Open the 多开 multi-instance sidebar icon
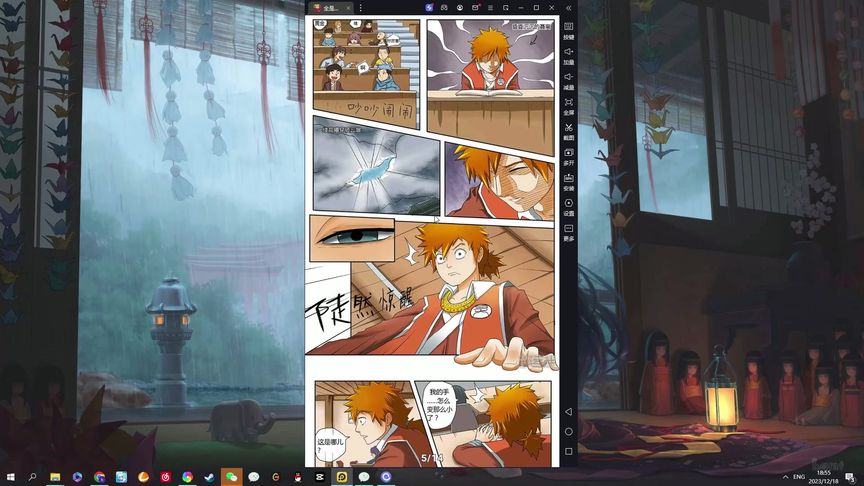The image size is (864, 486). [569, 157]
